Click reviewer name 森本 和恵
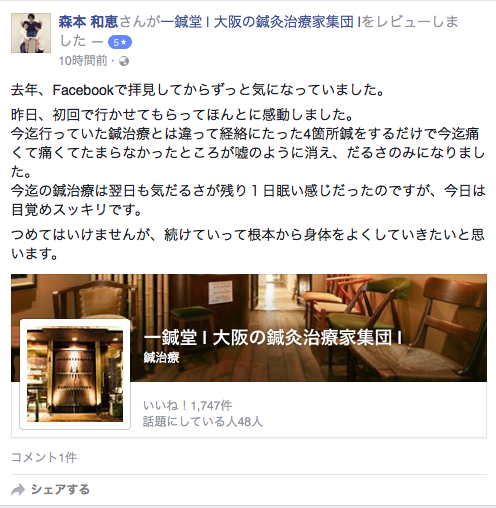 tap(88, 22)
